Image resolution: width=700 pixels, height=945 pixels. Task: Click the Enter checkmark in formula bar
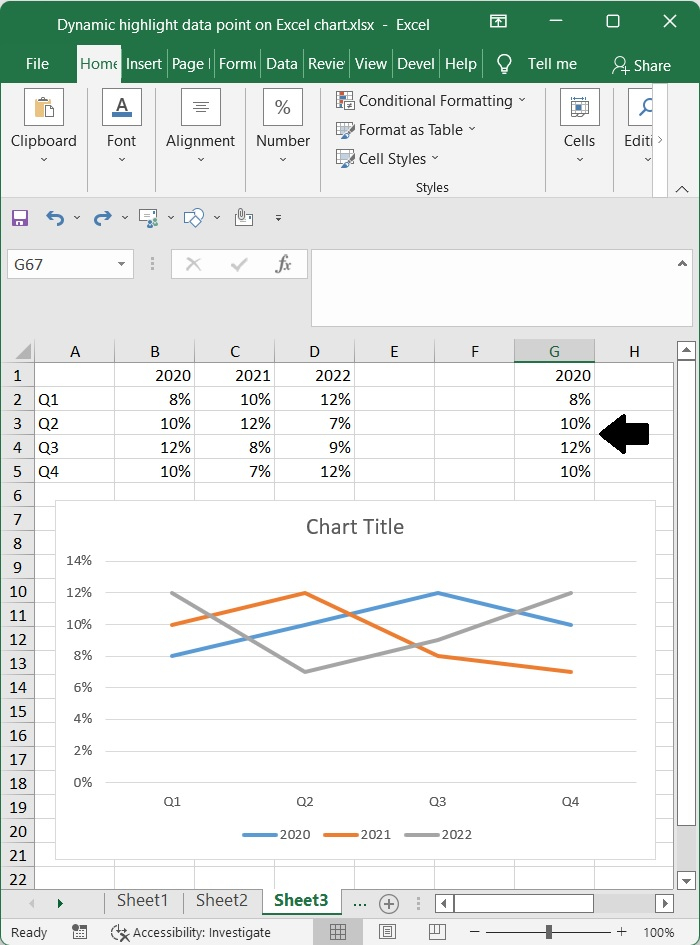pyautogui.click(x=239, y=264)
